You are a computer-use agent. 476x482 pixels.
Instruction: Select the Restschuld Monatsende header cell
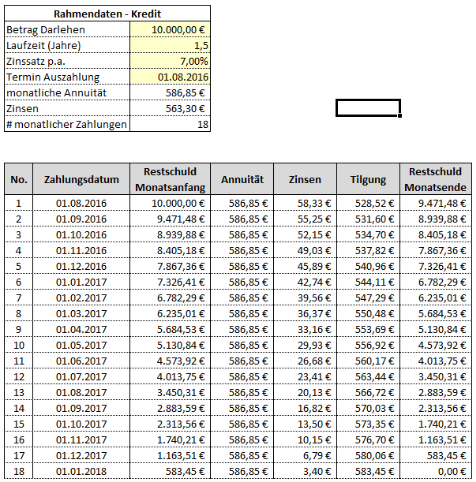[x=435, y=179]
